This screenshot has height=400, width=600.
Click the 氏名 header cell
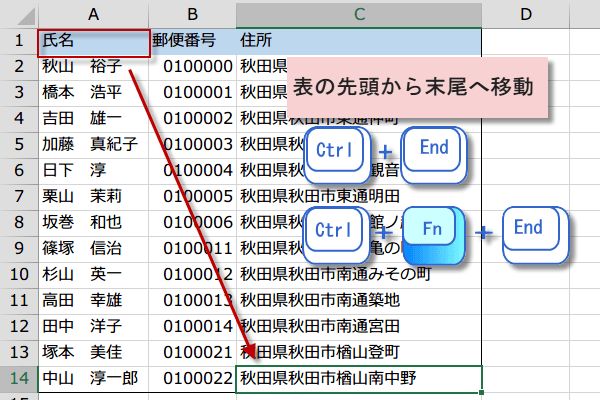point(93,42)
